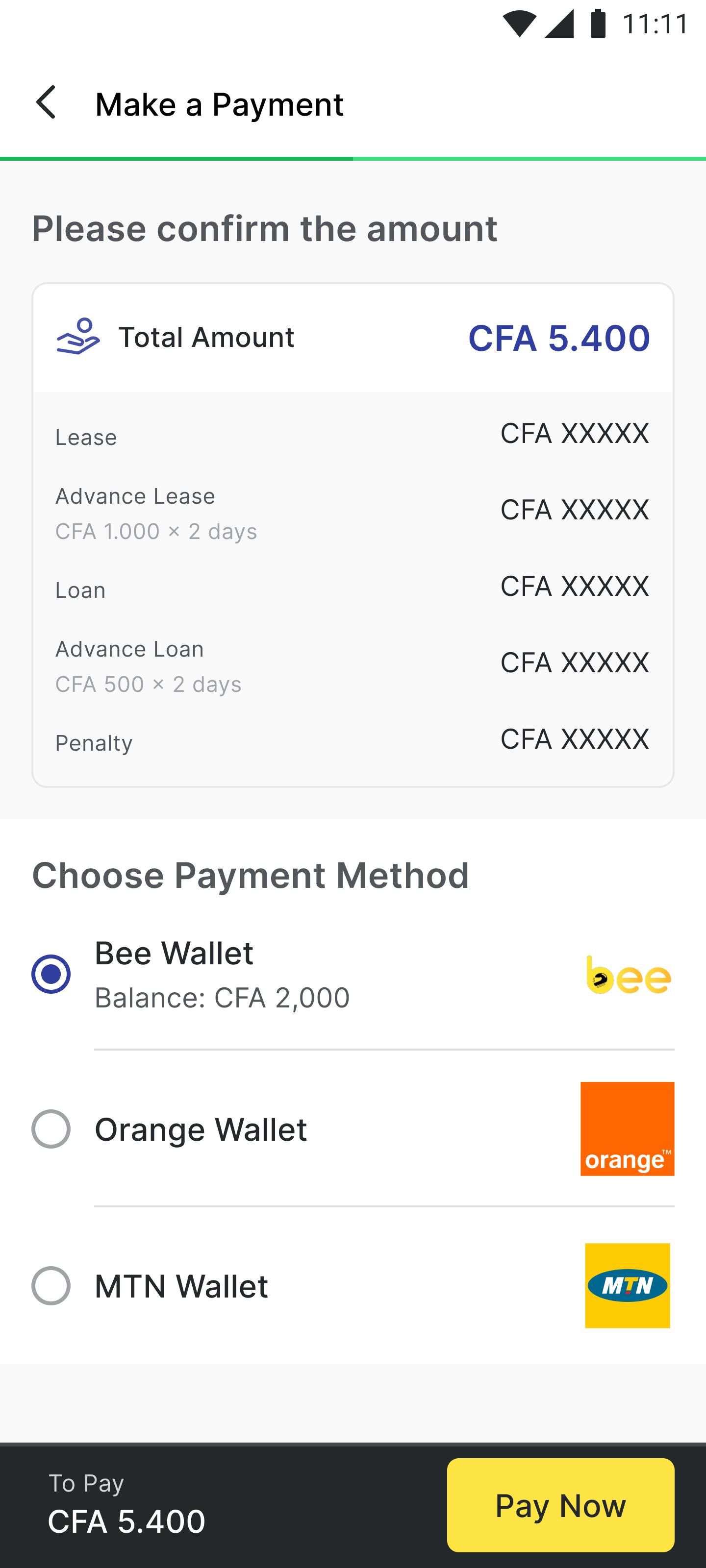Select the Bee Wallet radio button
Screen dimensions: 706x1568
51,974
